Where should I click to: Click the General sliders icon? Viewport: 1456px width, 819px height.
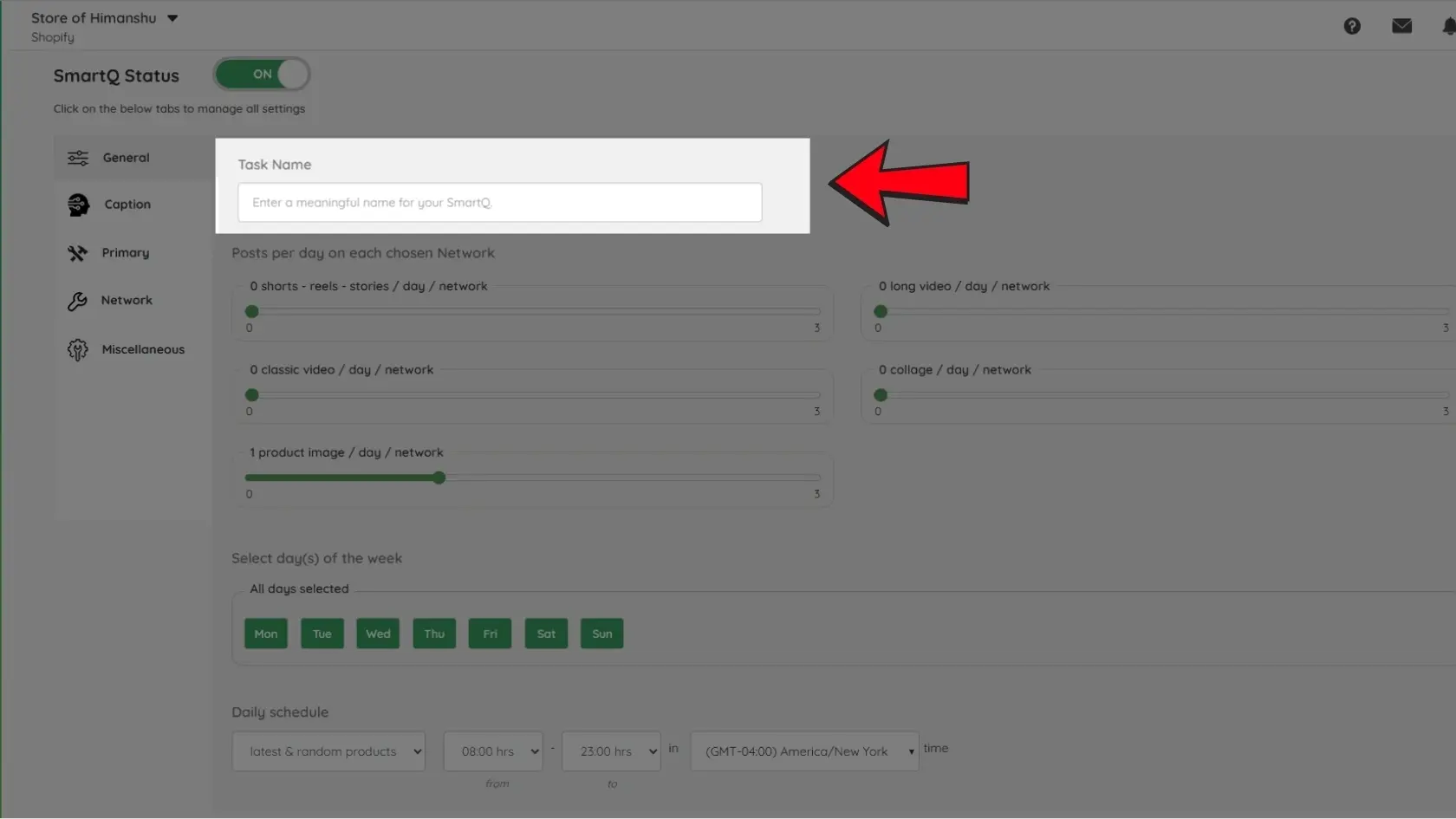pos(78,158)
